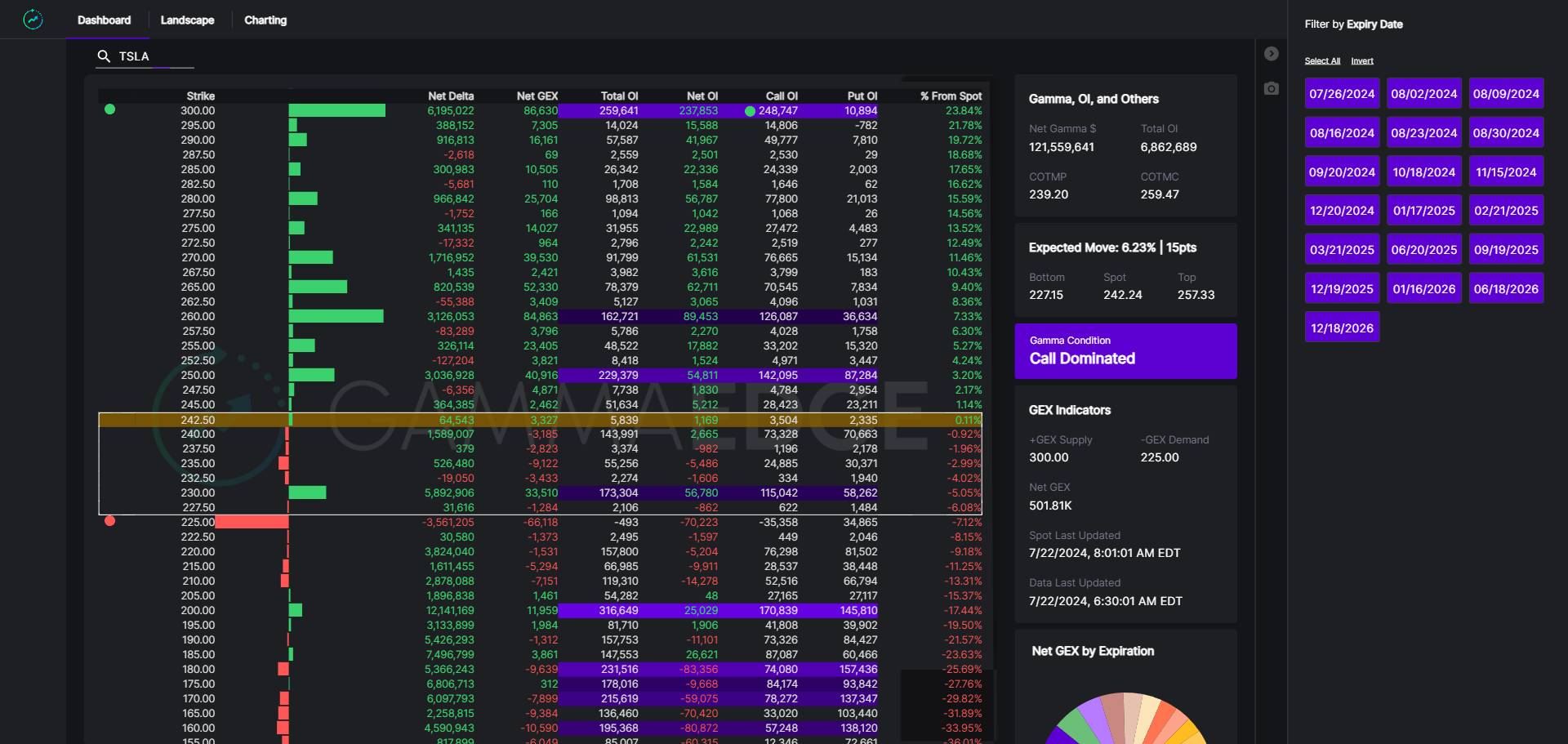Select the 02/21/2025 expiry button
Screen dimensions: 1568x744
1506,211
